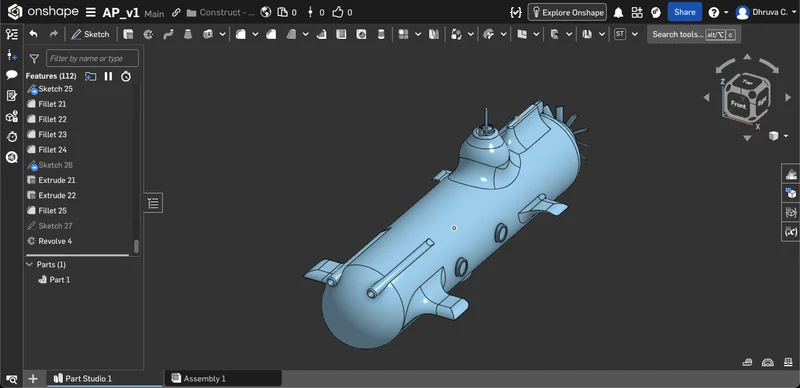
Task: Open the Help menu question mark
Action: pyautogui.click(x=713, y=12)
